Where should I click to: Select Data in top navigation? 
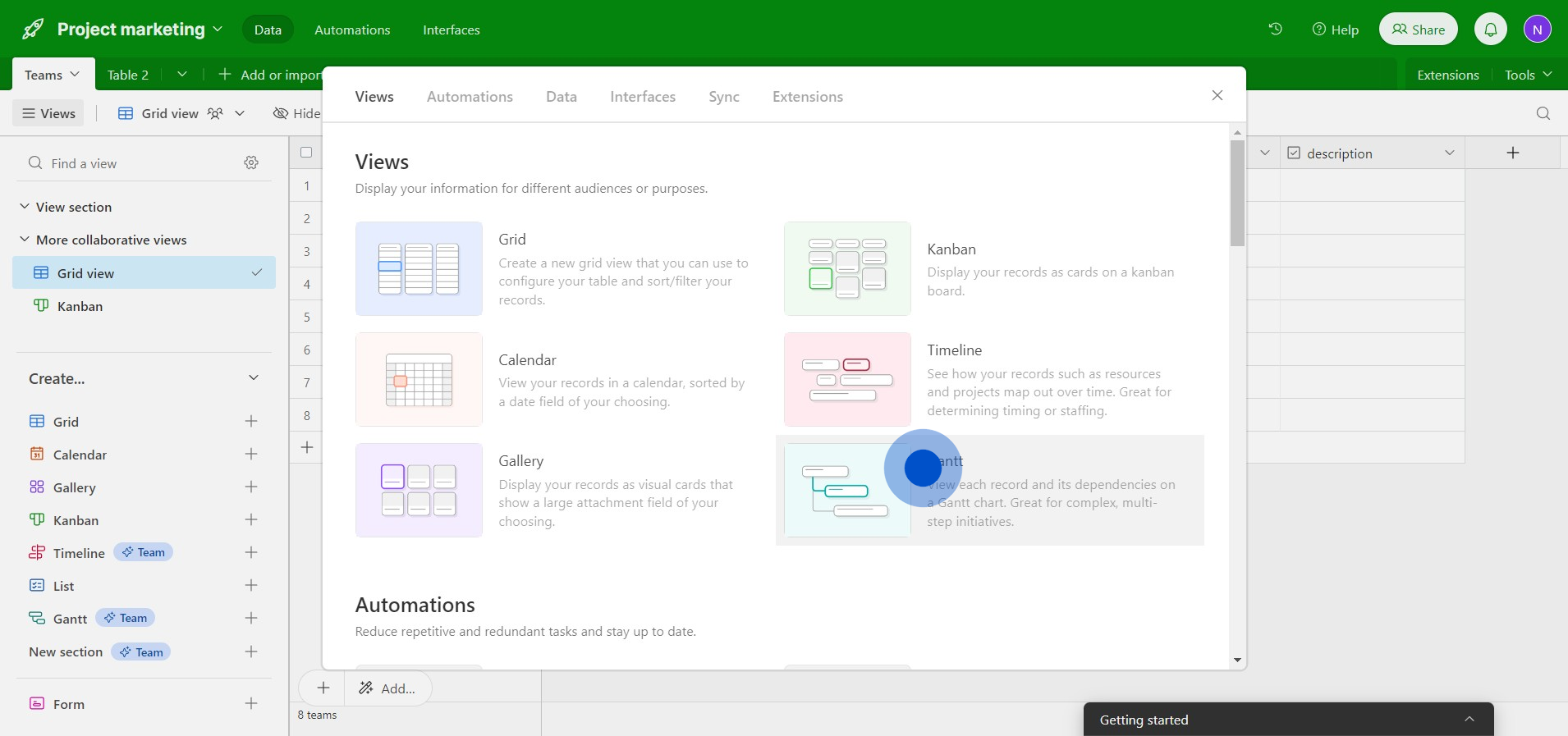coord(268,30)
